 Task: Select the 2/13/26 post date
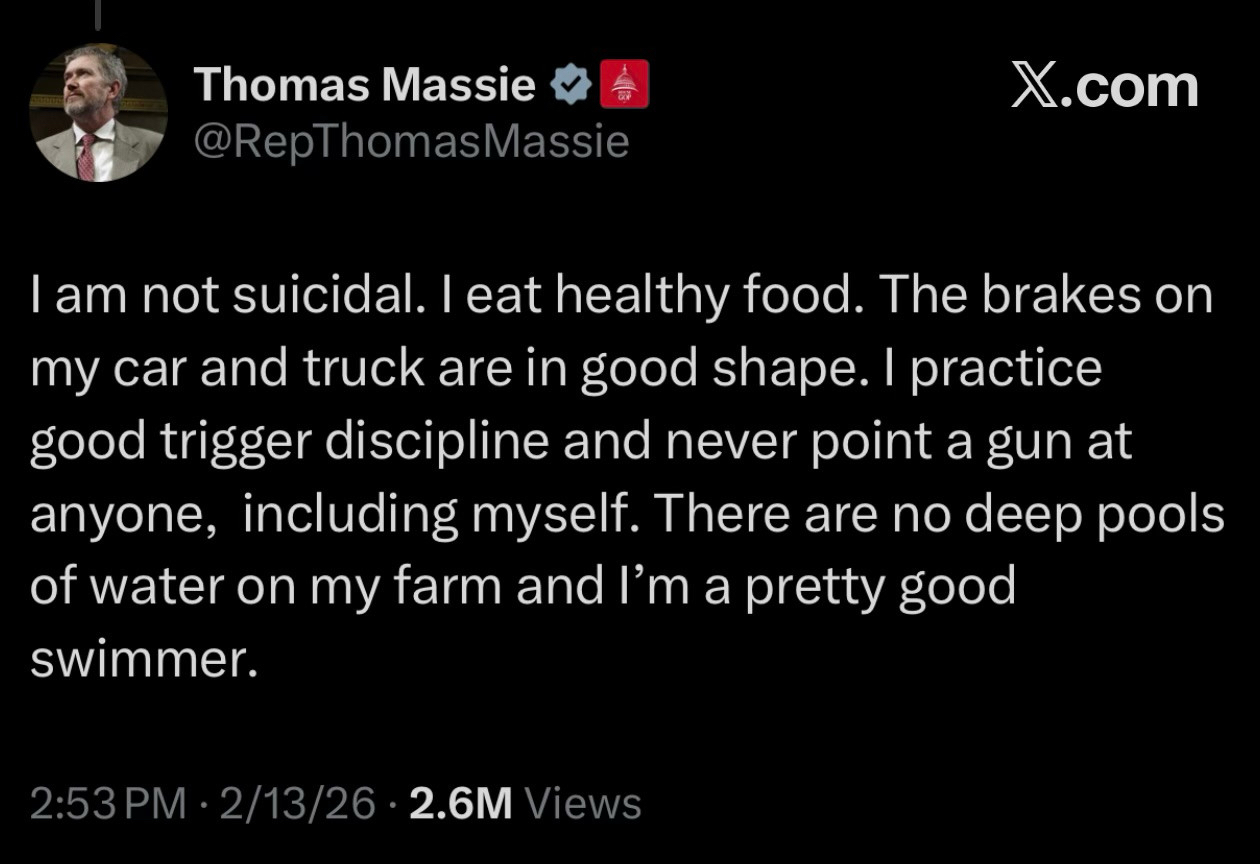pyautogui.click(x=299, y=803)
